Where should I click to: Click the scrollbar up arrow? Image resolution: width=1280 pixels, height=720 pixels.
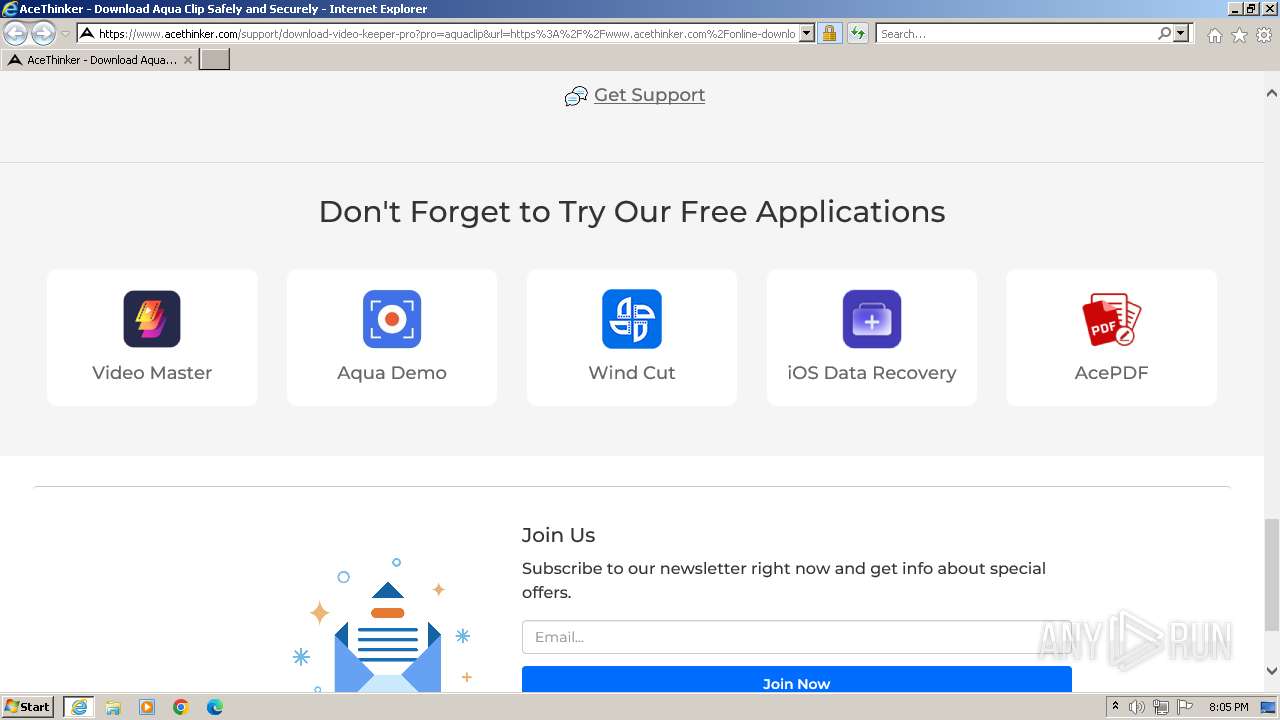tap(1271, 93)
